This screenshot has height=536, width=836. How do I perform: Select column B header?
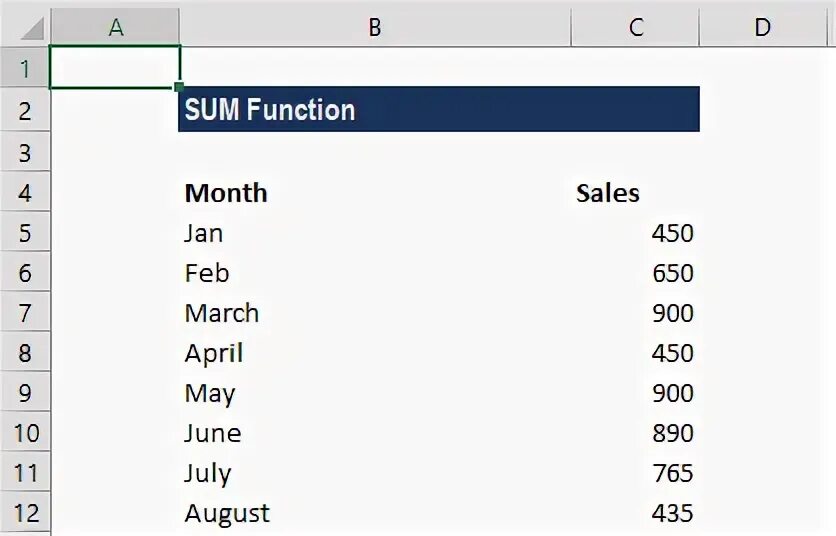tap(374, 27)
